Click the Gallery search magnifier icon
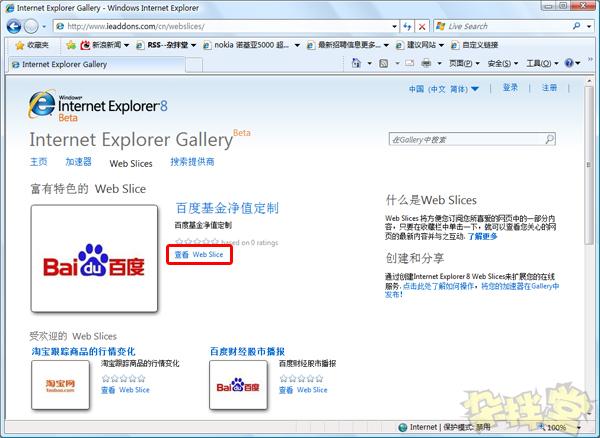 [x=550, y=139]
